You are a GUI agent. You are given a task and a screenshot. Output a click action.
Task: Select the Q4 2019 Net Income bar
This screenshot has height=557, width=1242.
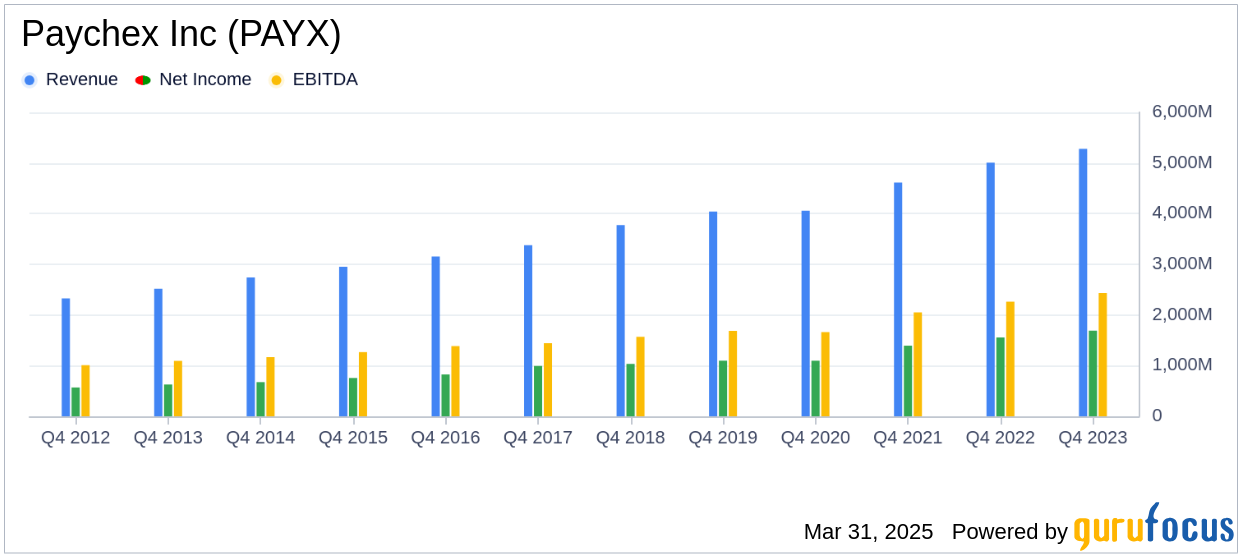click(x=723, y=389)
